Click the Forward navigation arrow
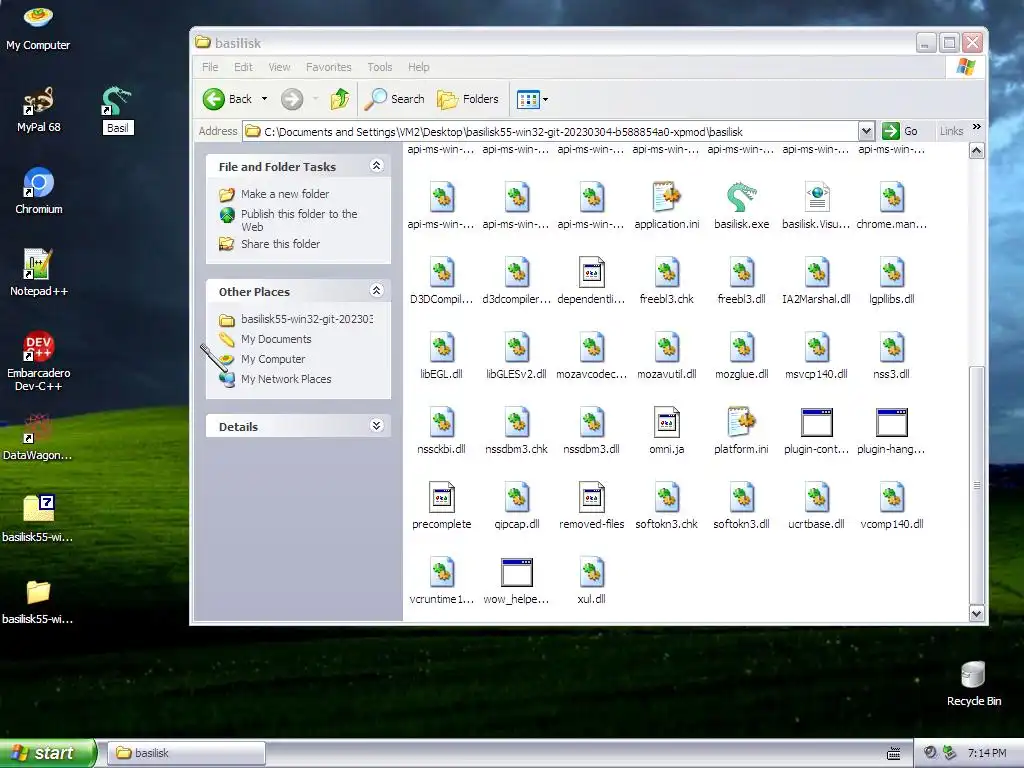 (292, 99)
